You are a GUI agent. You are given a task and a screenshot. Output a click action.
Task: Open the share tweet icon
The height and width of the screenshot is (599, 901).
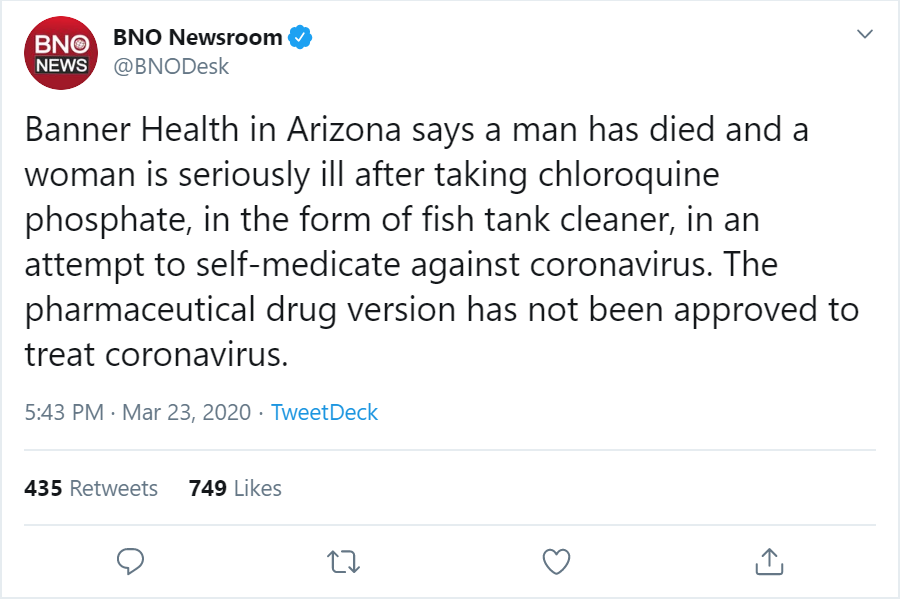(x=769, y=561)
